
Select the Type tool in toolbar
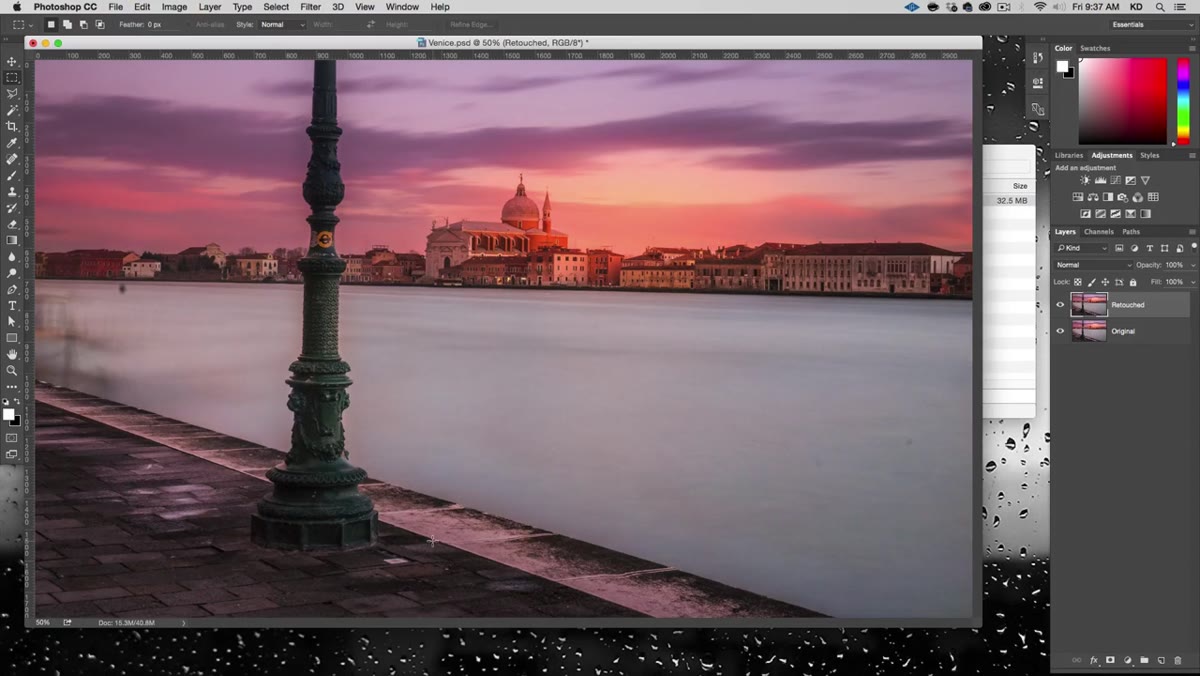[12, 306]
